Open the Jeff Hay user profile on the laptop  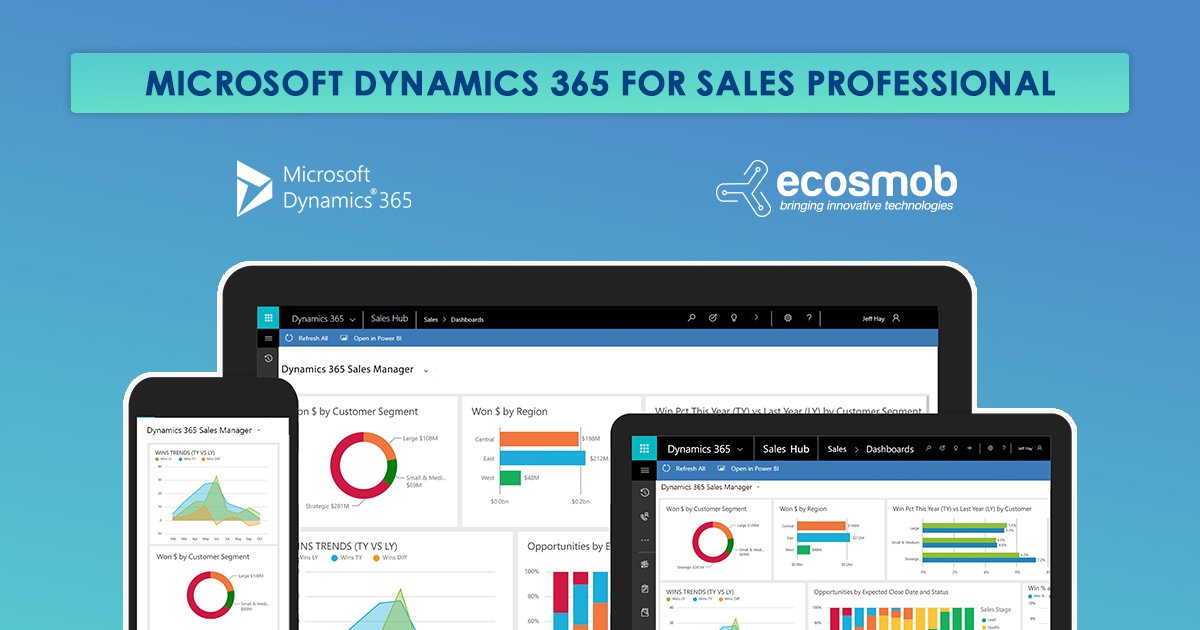[896, 318]
